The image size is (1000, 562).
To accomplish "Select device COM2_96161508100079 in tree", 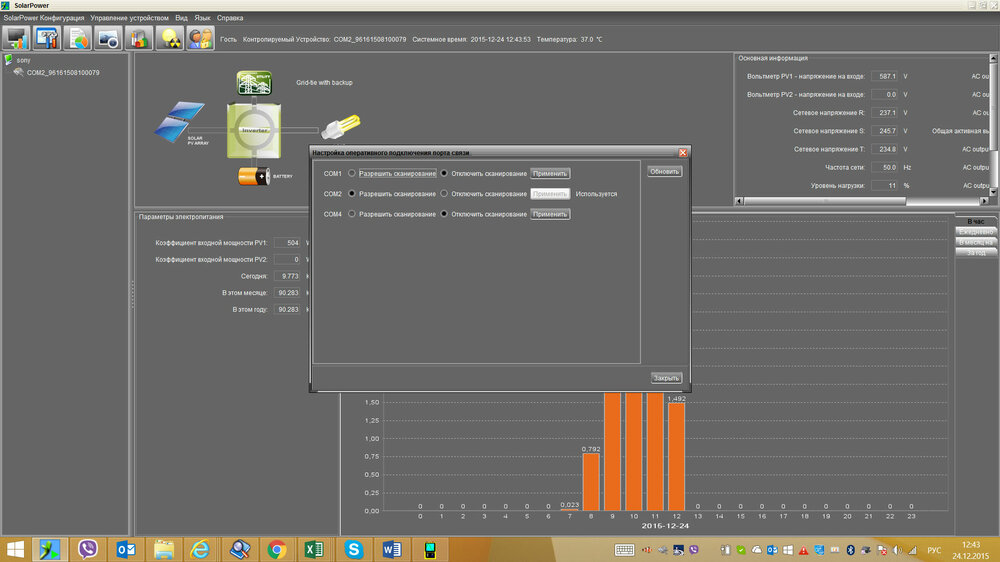I will click(x=62, y=72).
